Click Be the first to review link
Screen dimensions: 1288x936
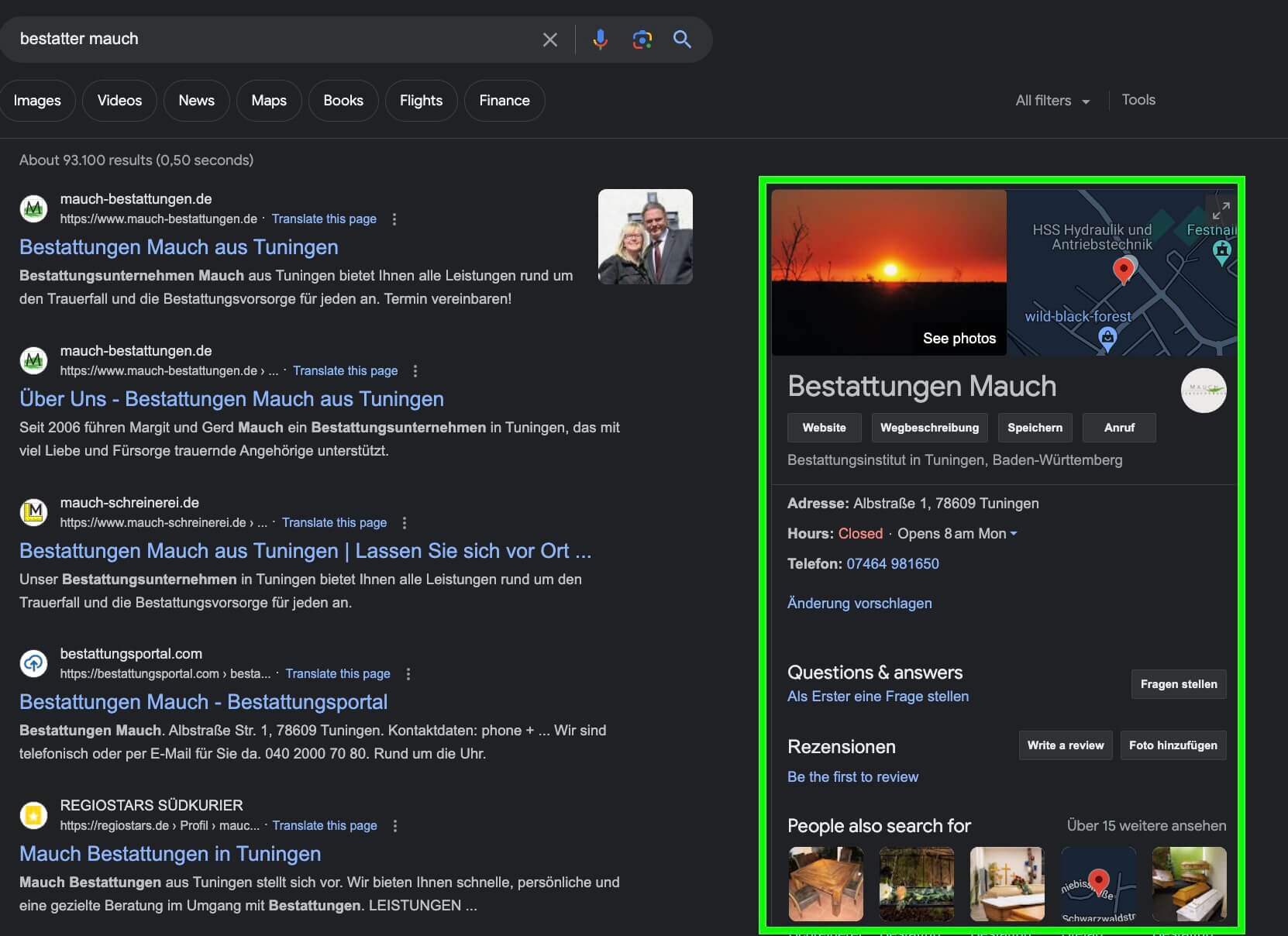pyautogui.click(x=852, y=777)
